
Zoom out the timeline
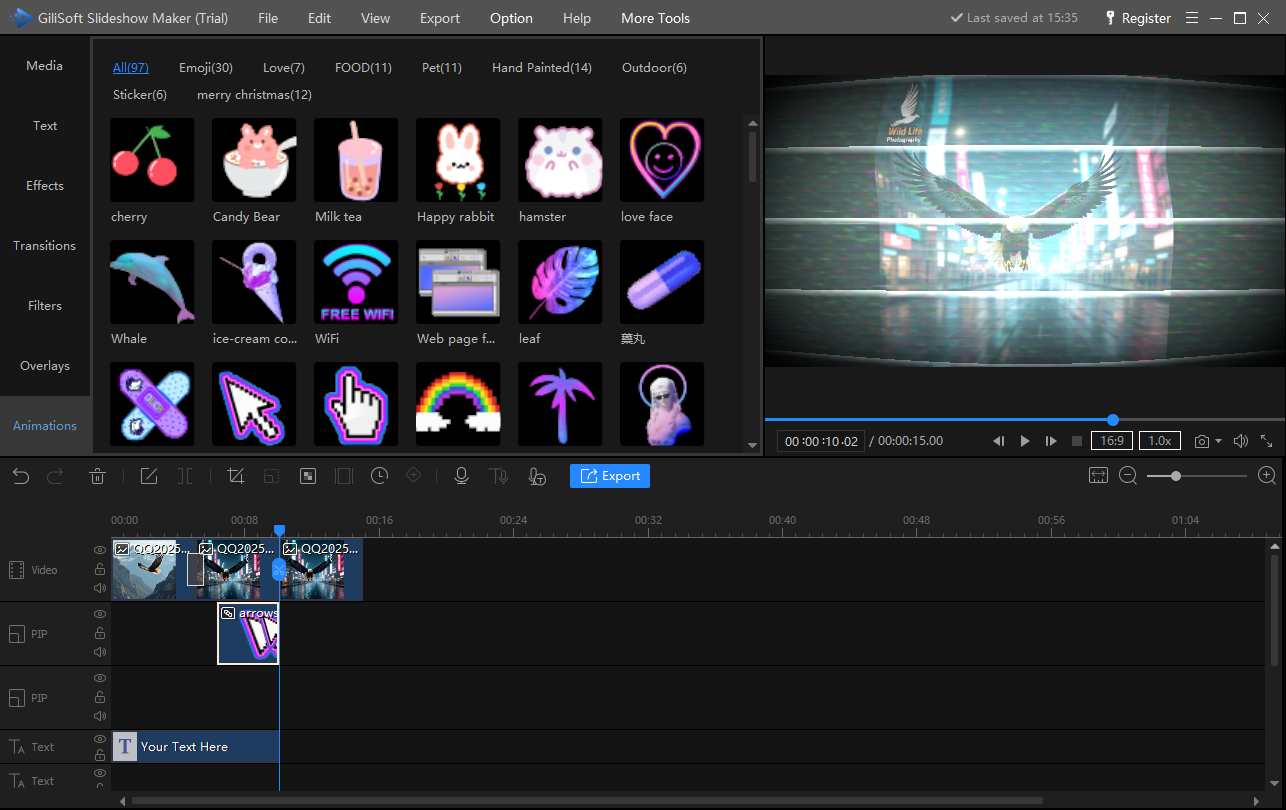1128,476
